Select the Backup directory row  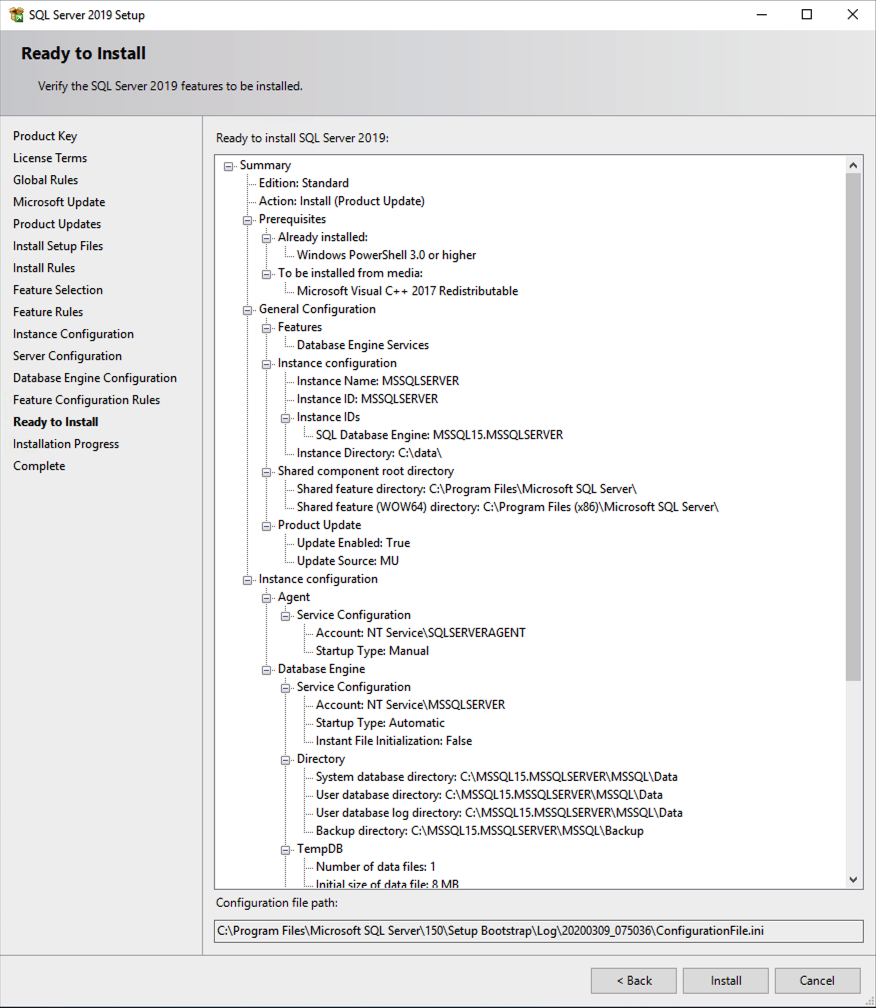(x=480, y=831)
